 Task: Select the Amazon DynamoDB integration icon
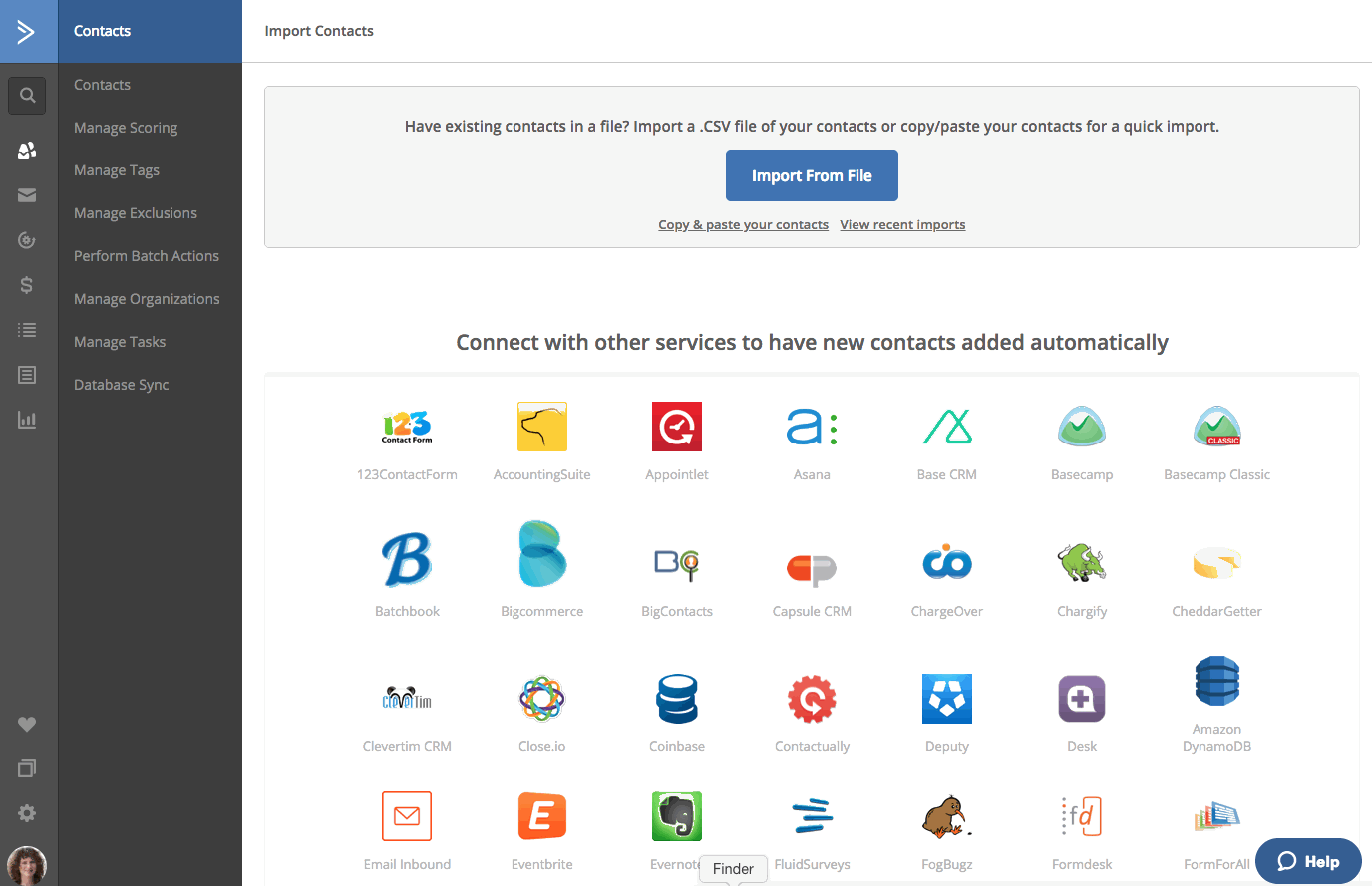click(x=1216, y=682)
